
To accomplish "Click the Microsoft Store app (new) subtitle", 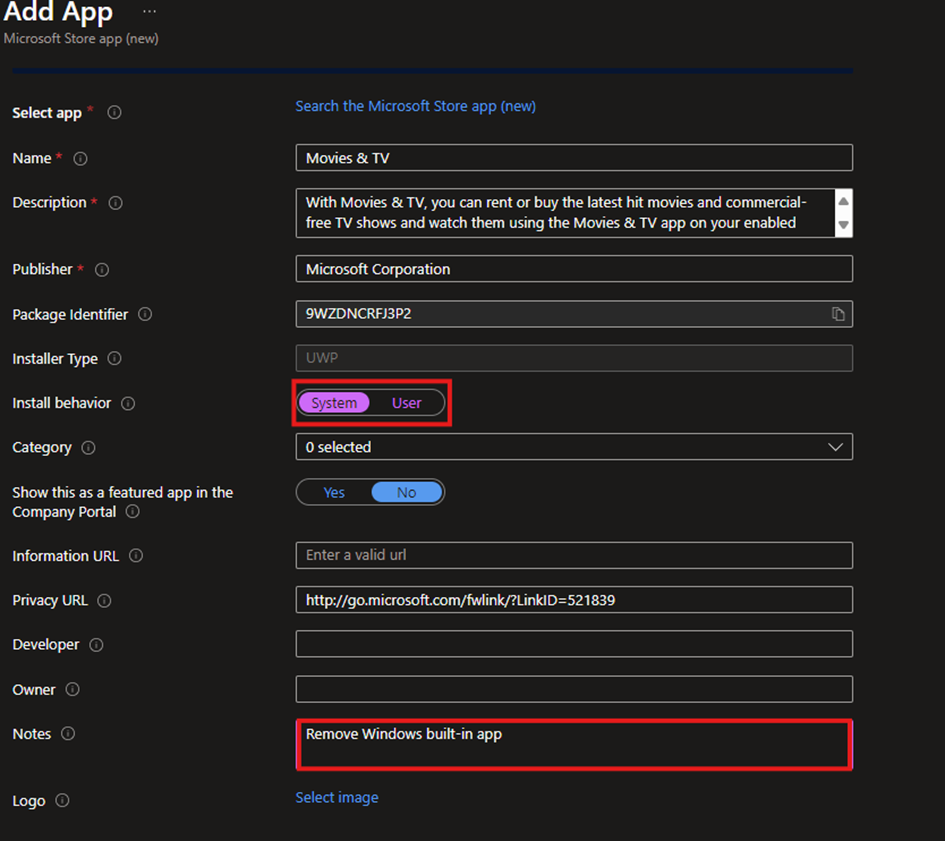I will pos(81,39).
